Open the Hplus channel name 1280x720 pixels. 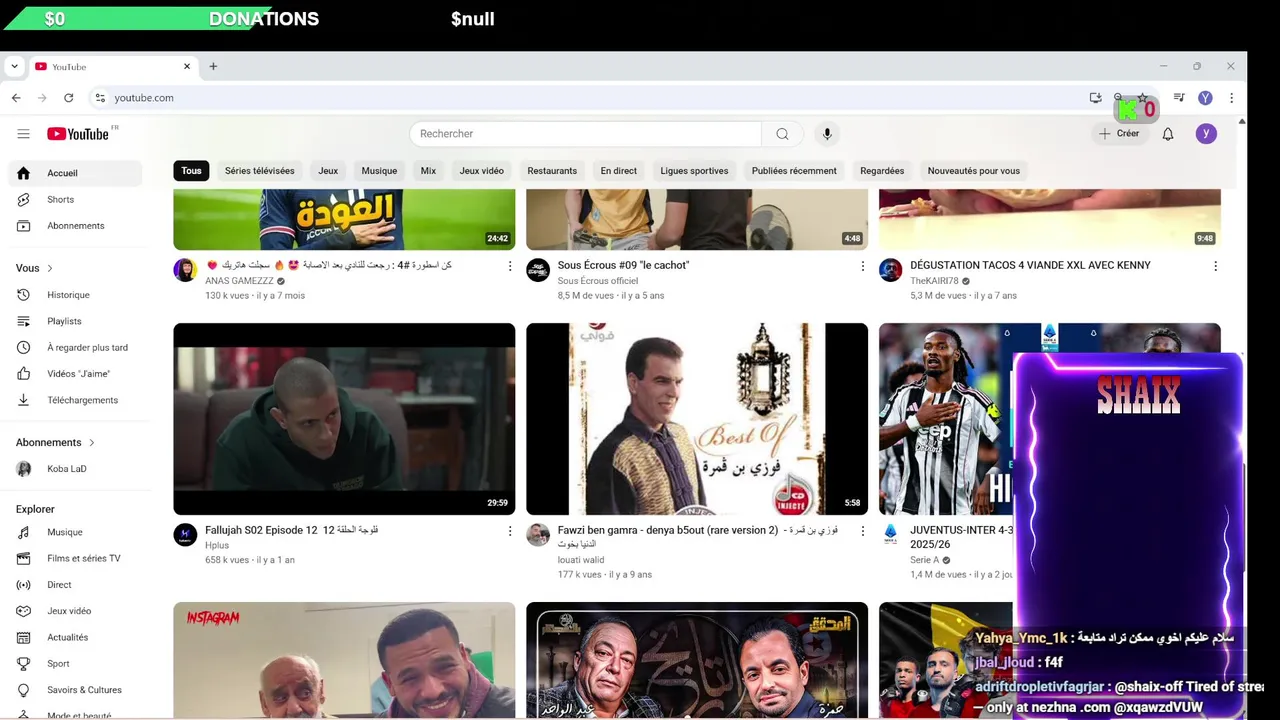[217, 546]
